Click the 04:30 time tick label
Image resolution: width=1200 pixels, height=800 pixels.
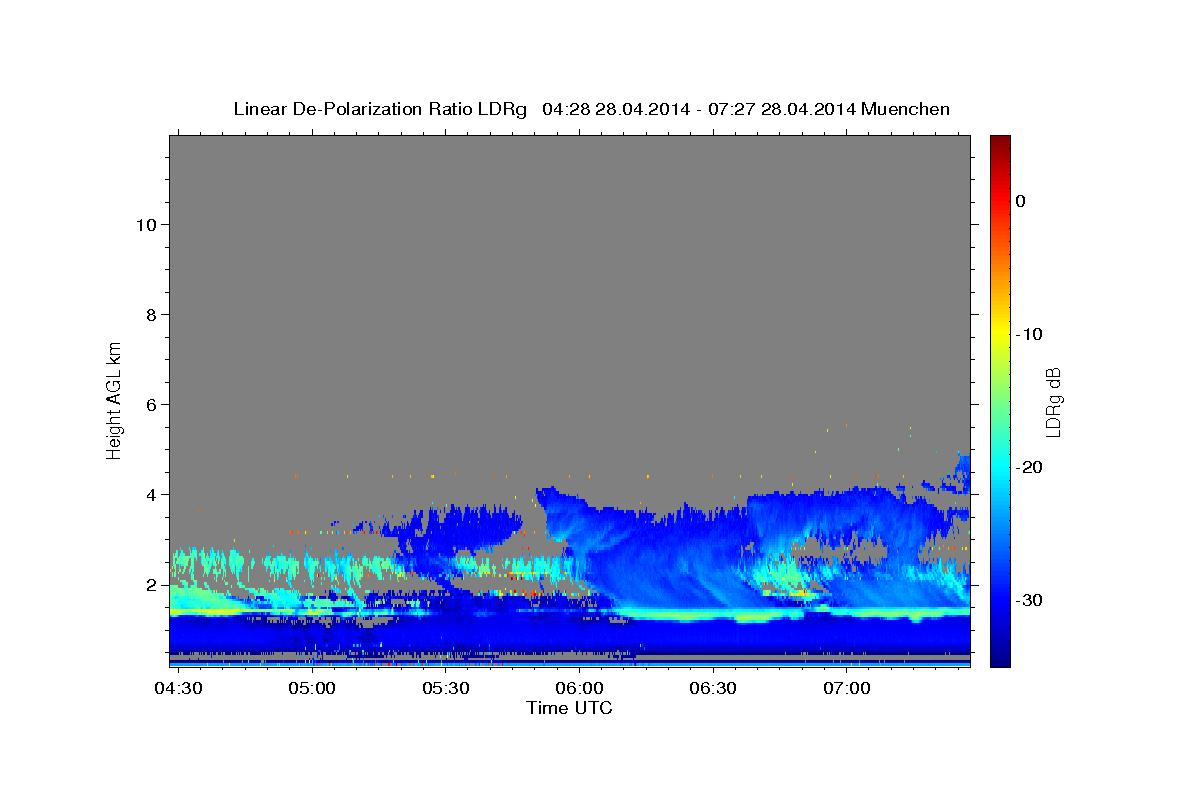tap(178, 689)
